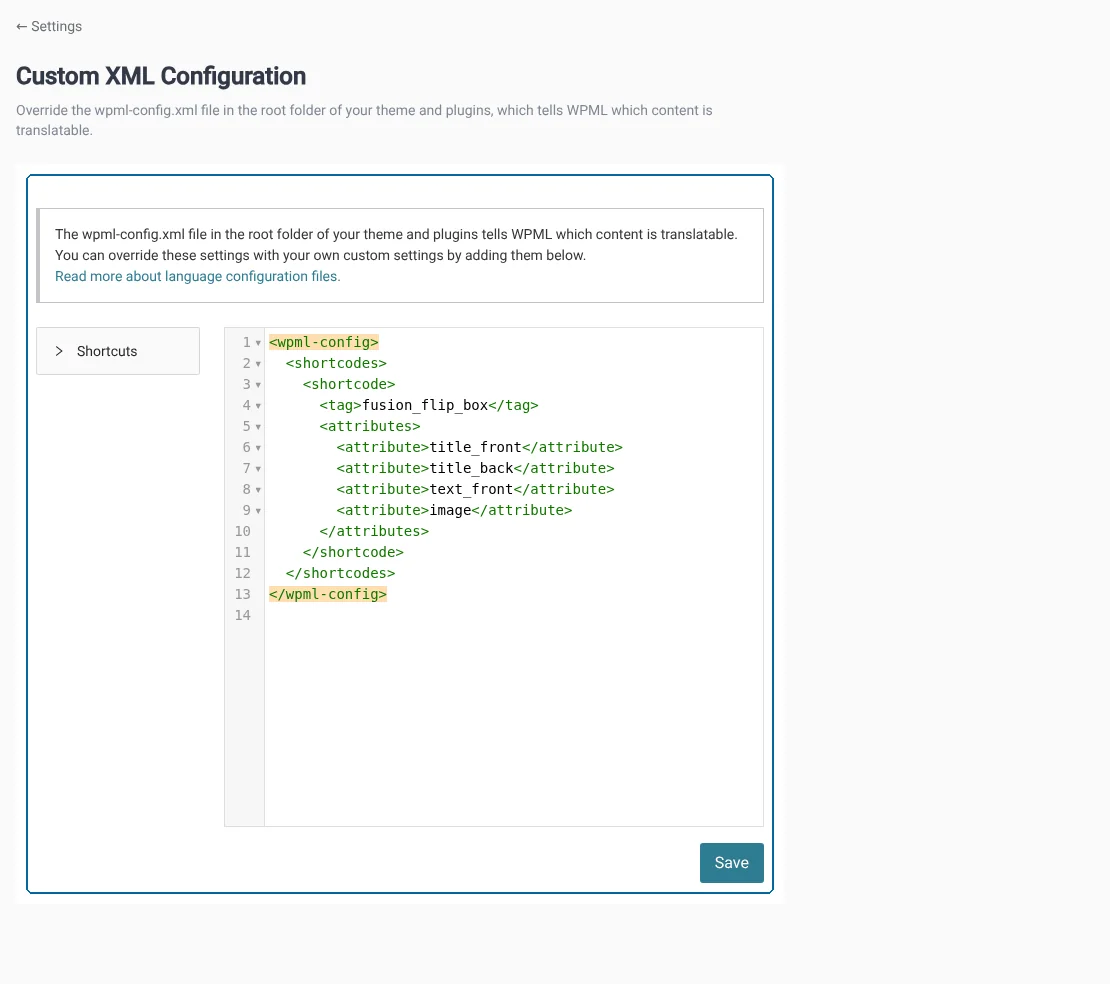Viewport: 1110px width, 984px height.
Task: Collapse the fold arrow on line 5
Action: (258, 427)
